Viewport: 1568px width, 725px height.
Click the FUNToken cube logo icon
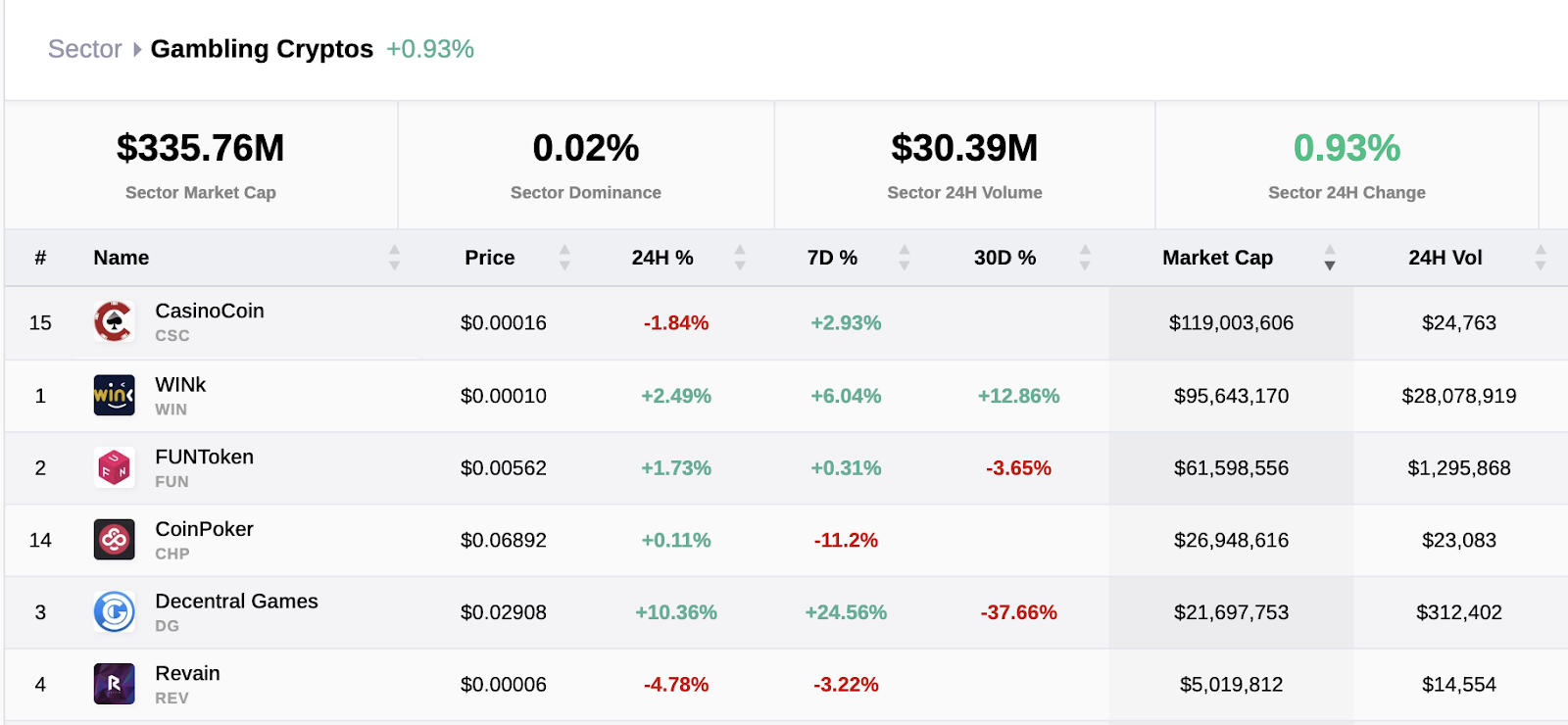pyautogui.click(x=114, y=468)
